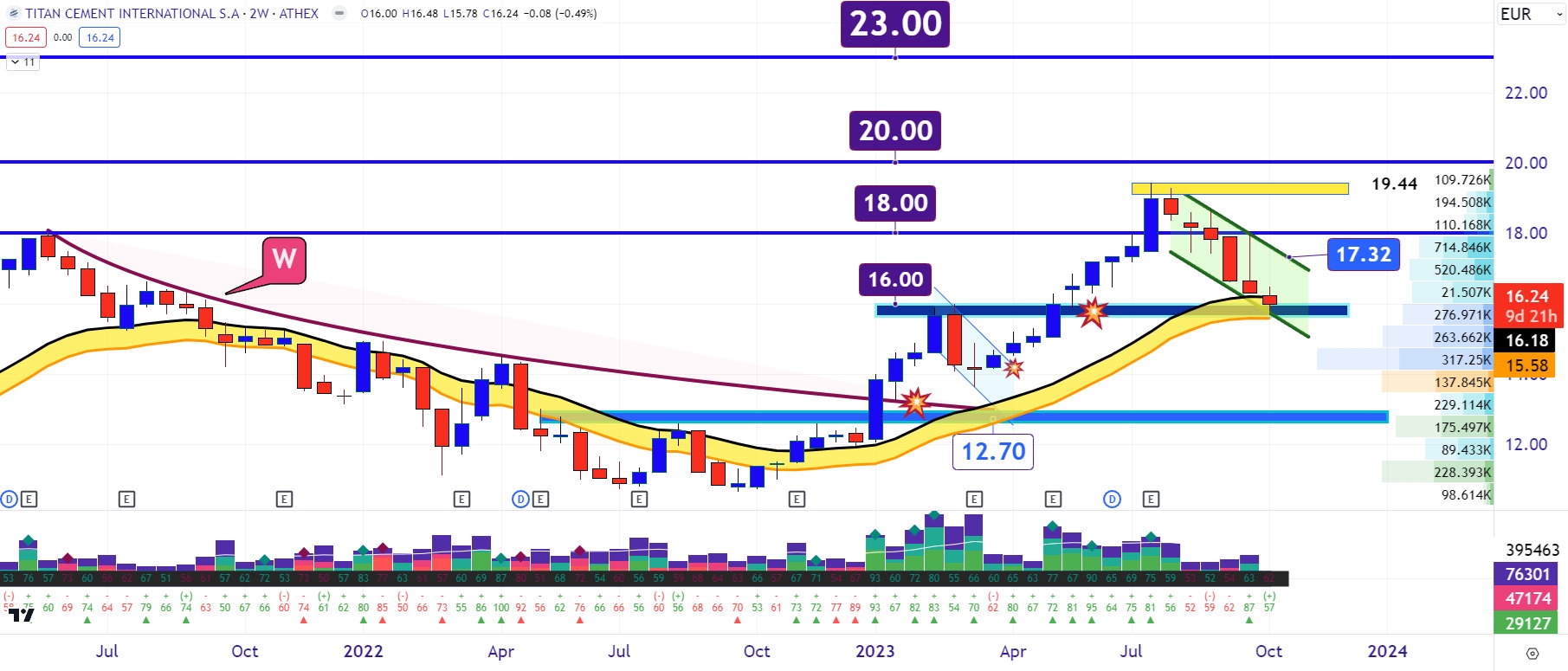This screenshot has height=671, width=1568.
Task: Expand the collapsed indicators list showing 11
Action: click(23, 62)
